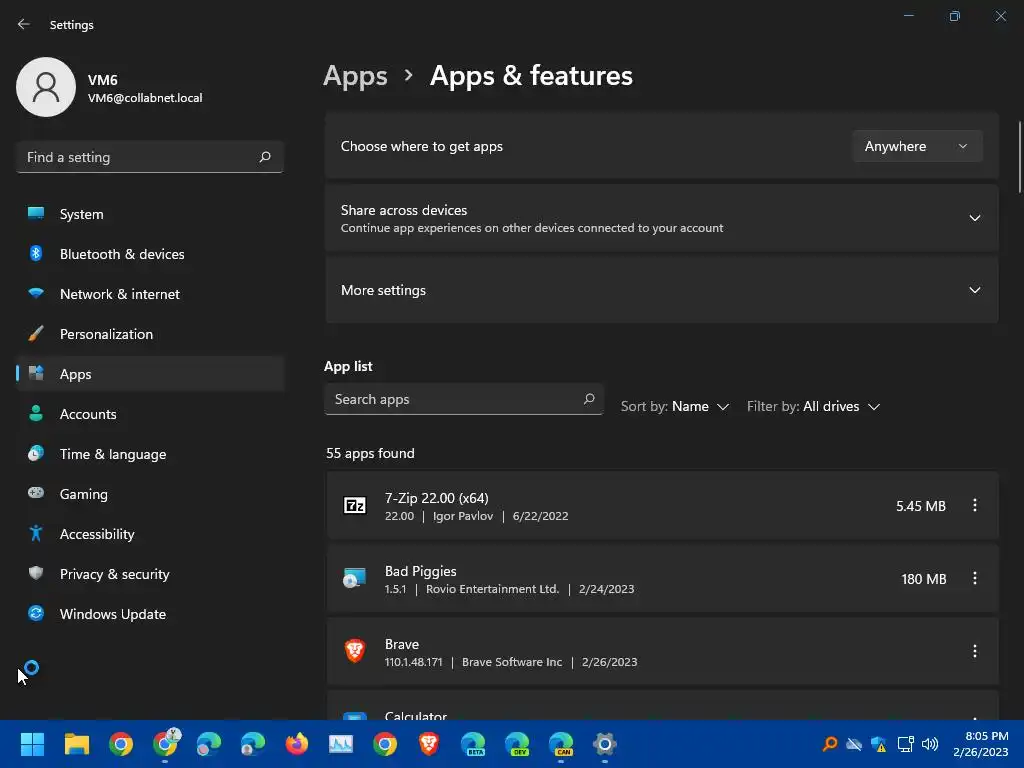The width and height of the screenshot is (1024, 768).
Task: Open the Windows Start menu
Action: [x=32, y=744]
